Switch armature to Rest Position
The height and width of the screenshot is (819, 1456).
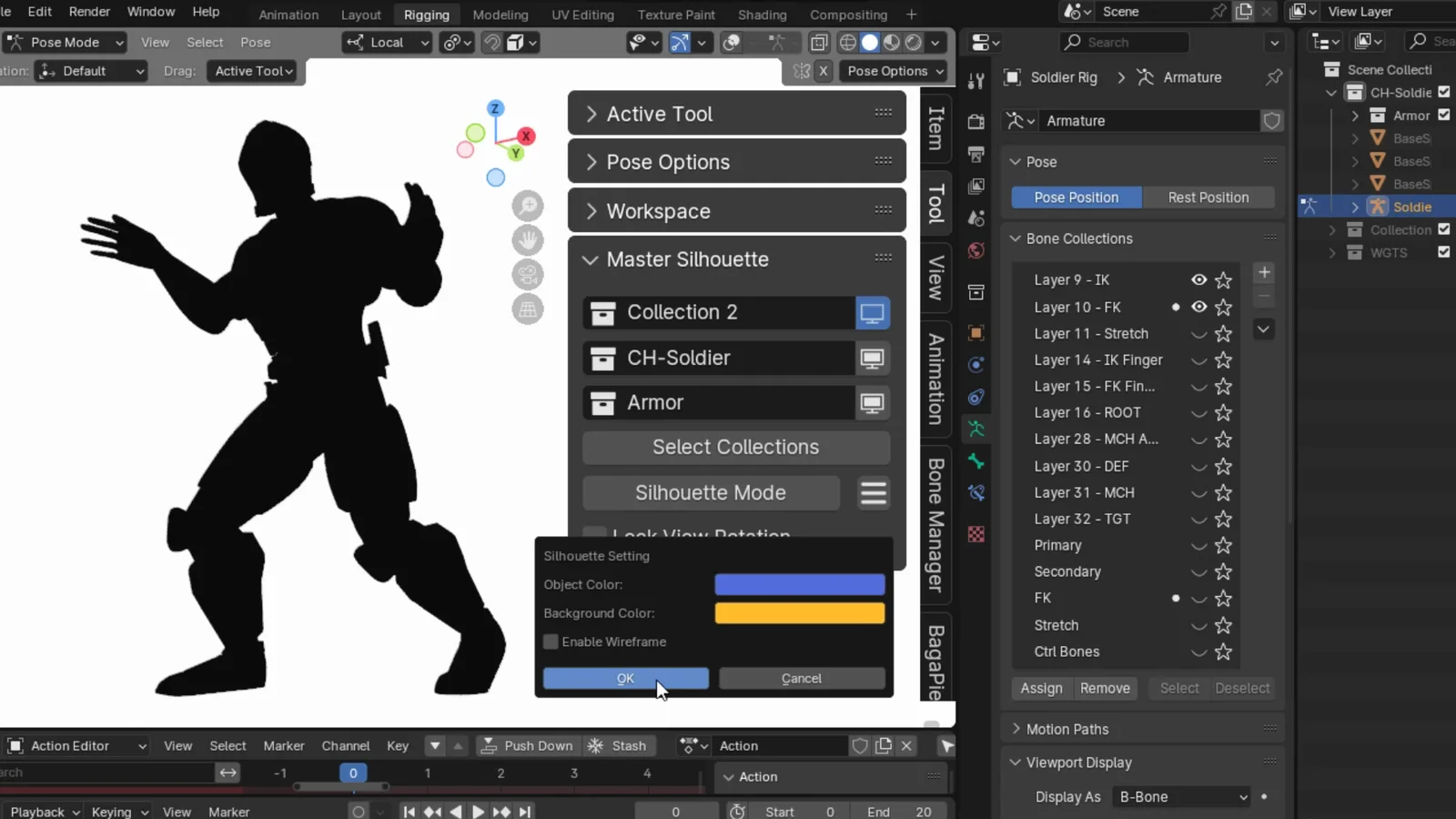1208,197
